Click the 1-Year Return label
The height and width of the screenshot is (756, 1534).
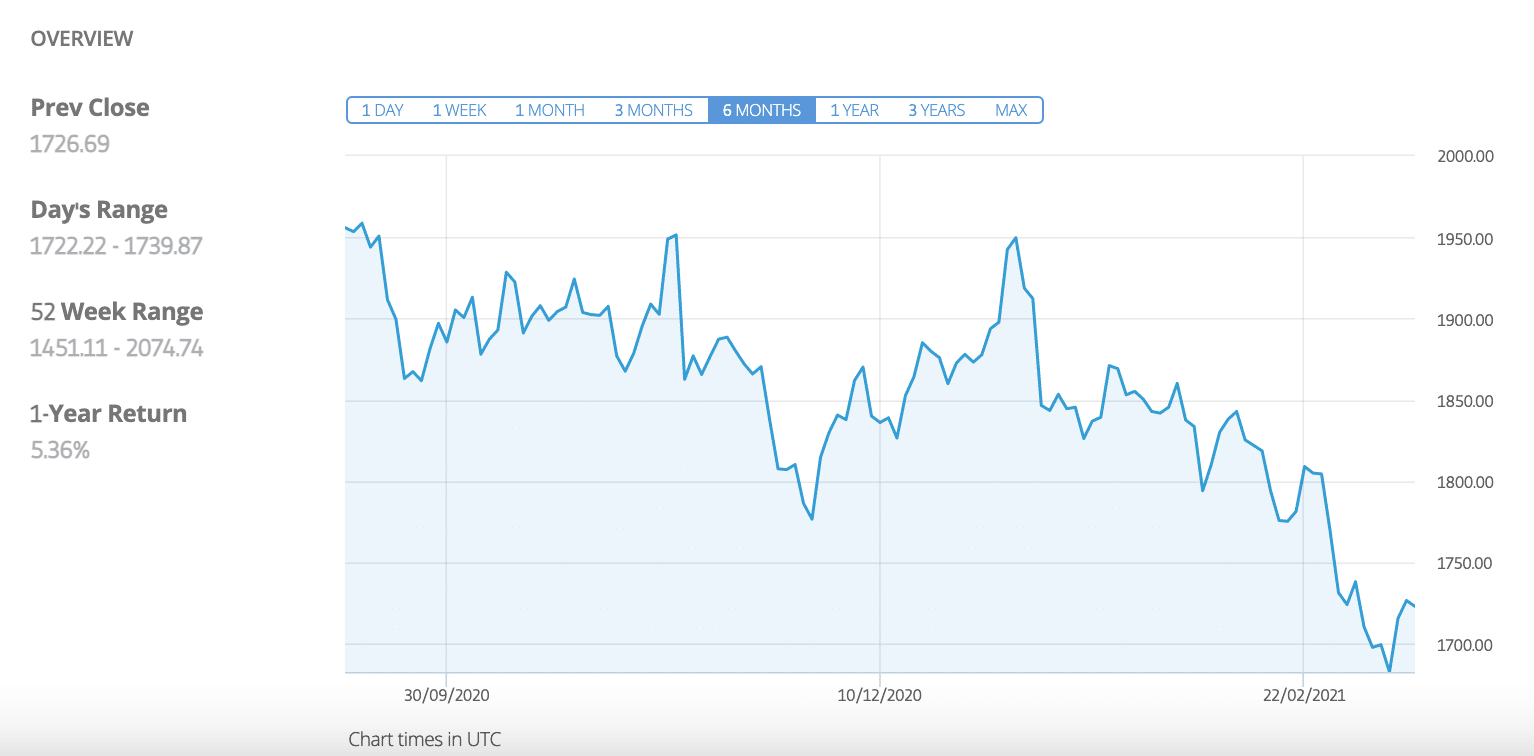pyautogui.click(x=109, y=414)
